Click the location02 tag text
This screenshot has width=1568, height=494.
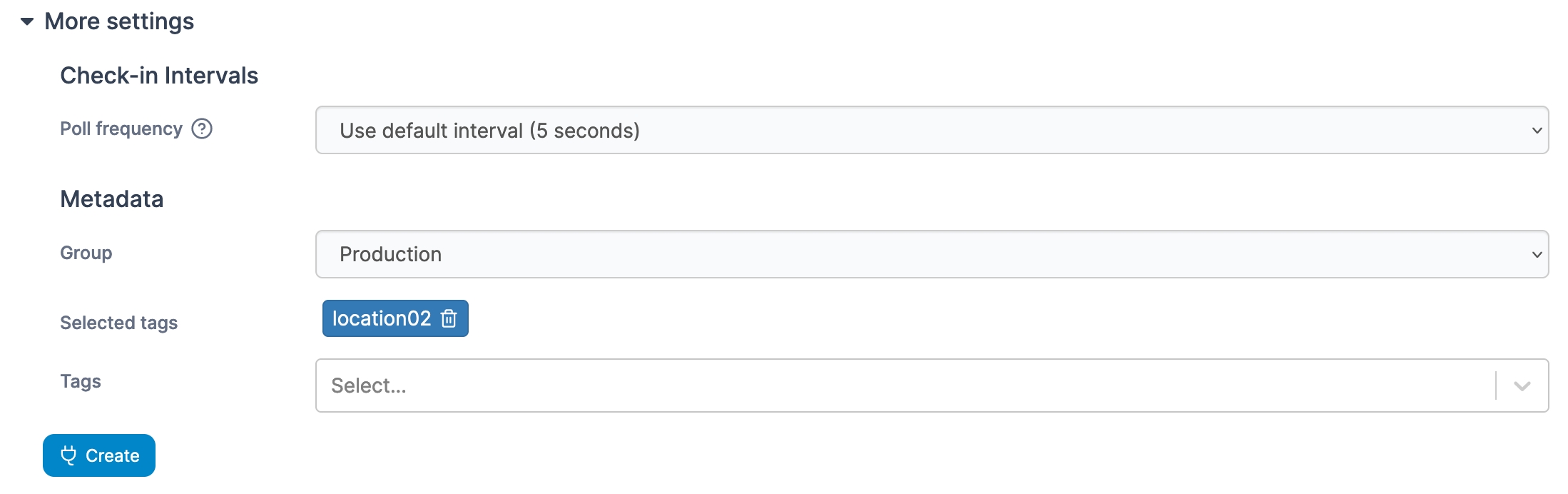click(382, 318)
